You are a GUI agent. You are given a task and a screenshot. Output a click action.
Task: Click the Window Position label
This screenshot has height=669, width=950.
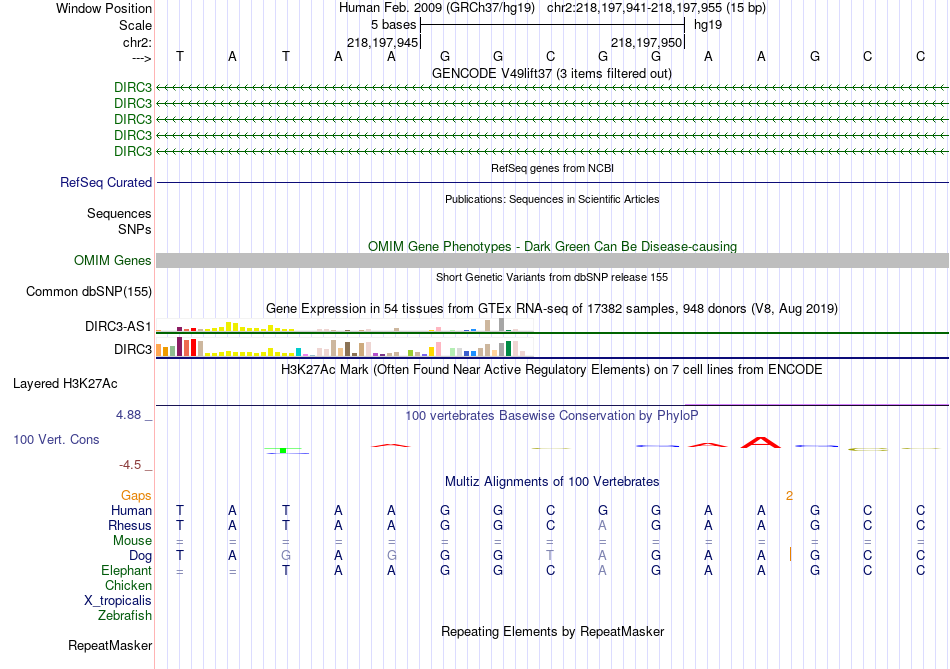(x=104, y=8)
